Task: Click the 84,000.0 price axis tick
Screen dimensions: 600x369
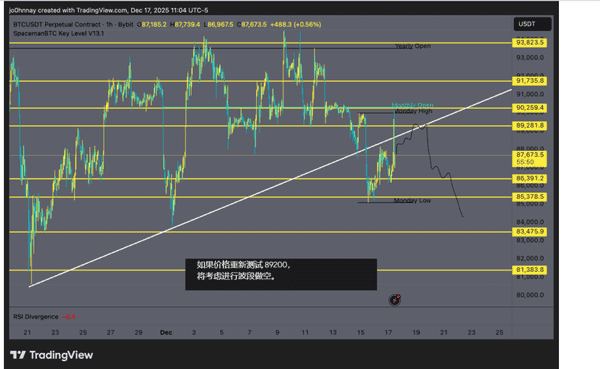Action: click(530, 222)
